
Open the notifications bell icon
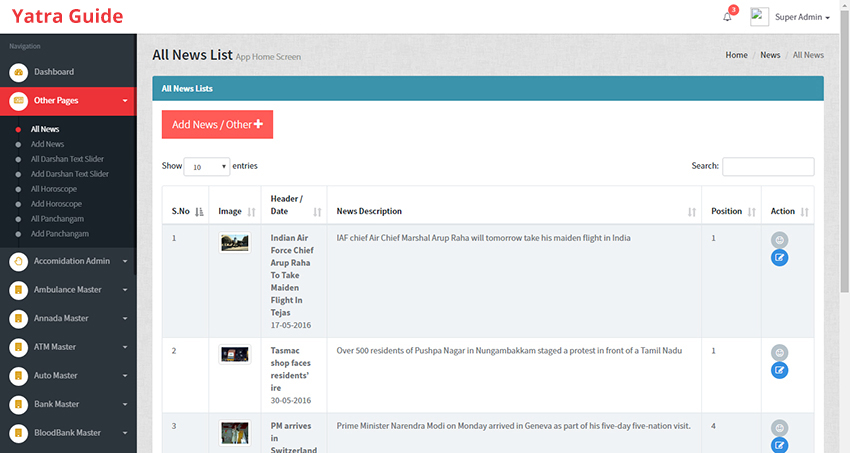click(x=727, y=17)
